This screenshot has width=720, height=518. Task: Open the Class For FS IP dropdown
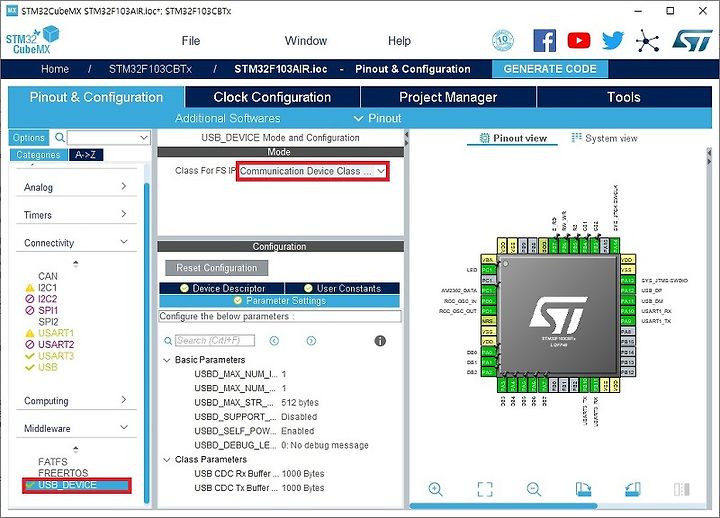point(312,171)
